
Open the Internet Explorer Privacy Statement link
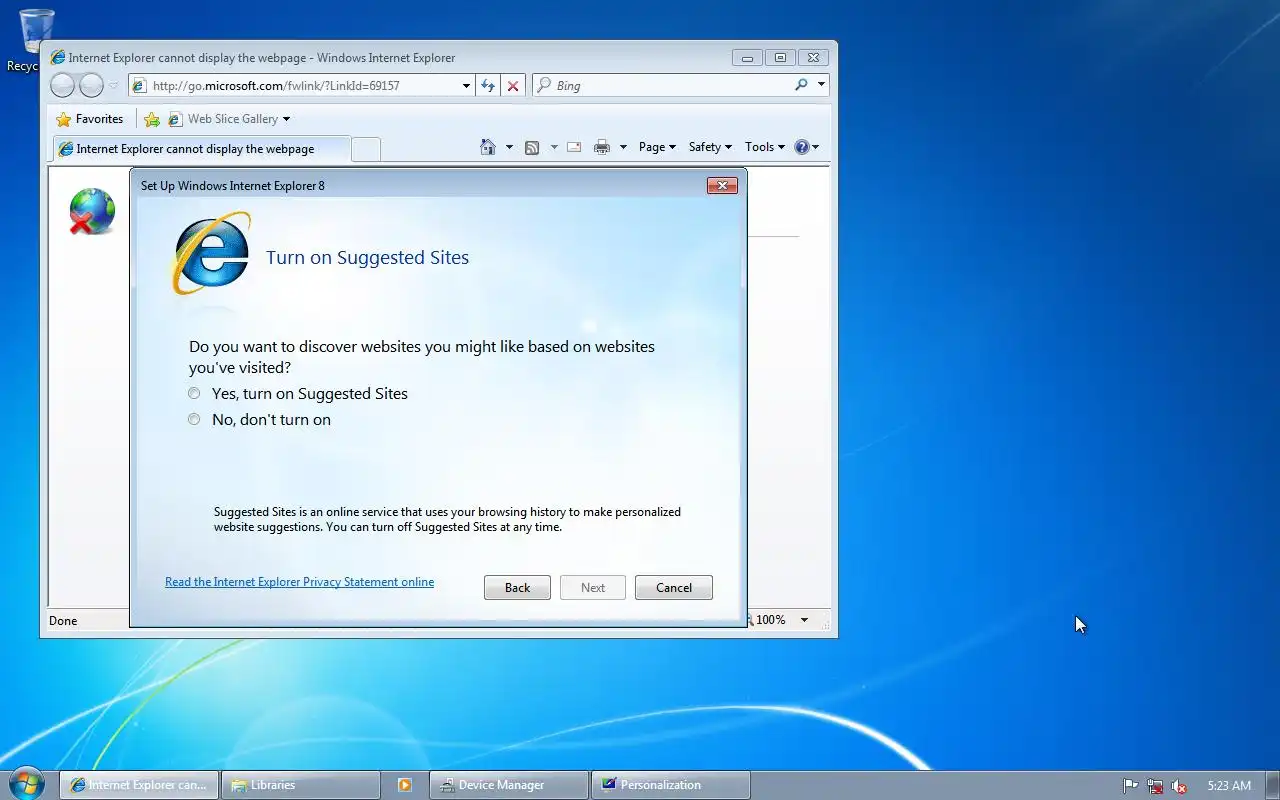[299, 581]
